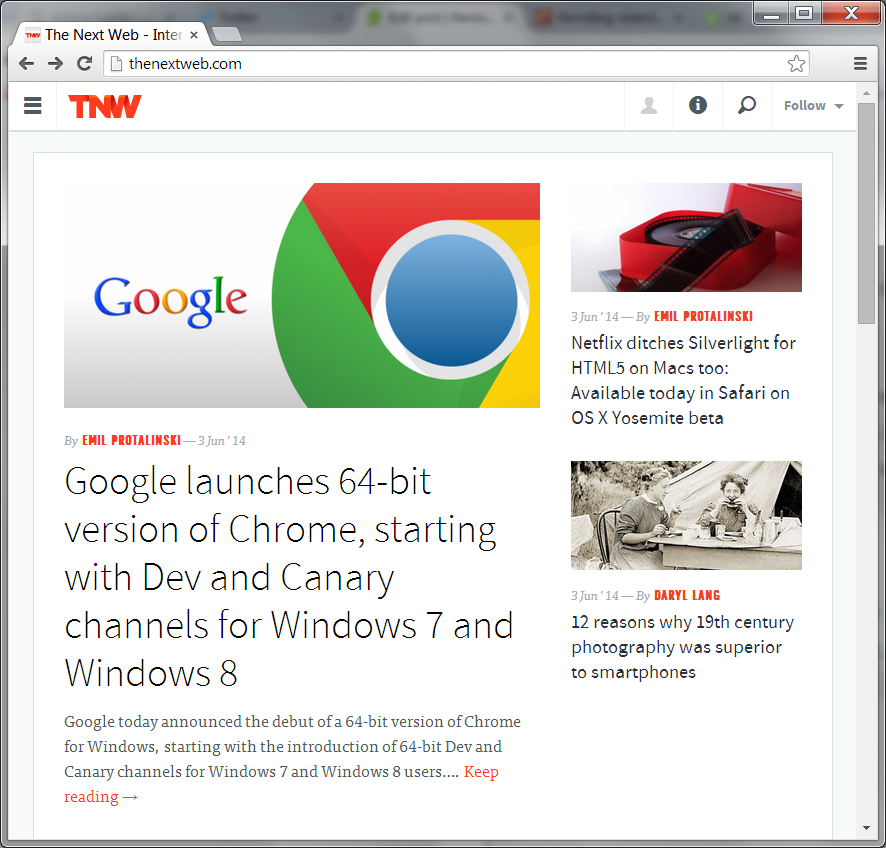The height and width of the screenshot is (848, 886).
Task: Open Emil Protalinski author link under main article
Action: point(132,440)
